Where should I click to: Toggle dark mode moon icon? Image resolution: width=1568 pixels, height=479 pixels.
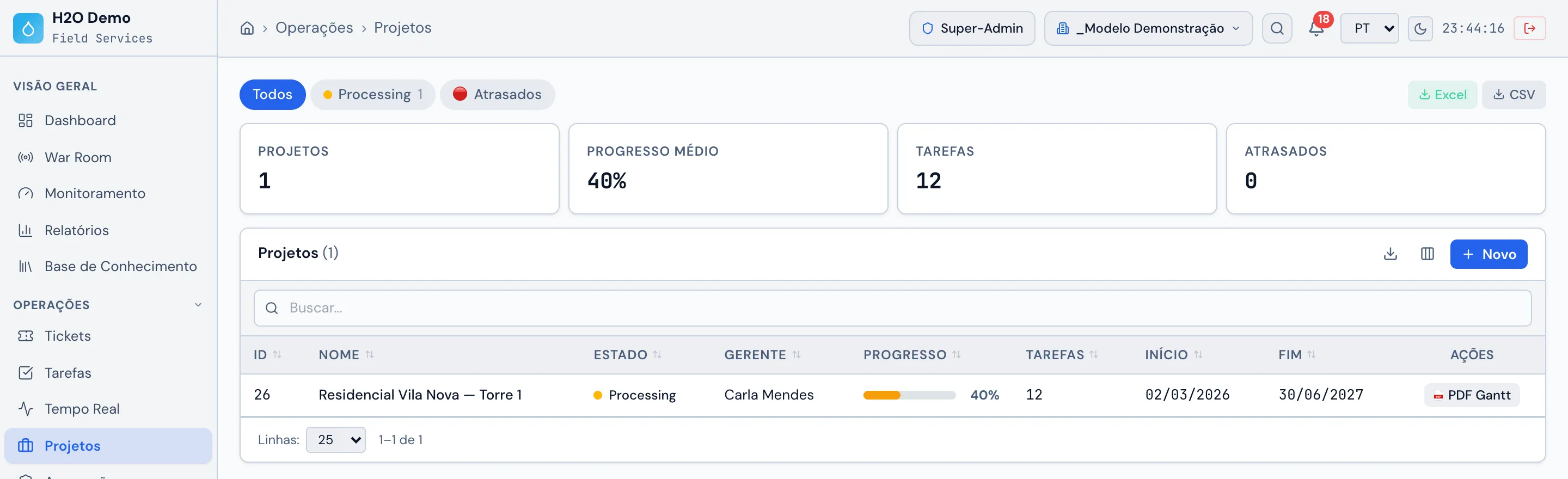[x=1420, y=29]
